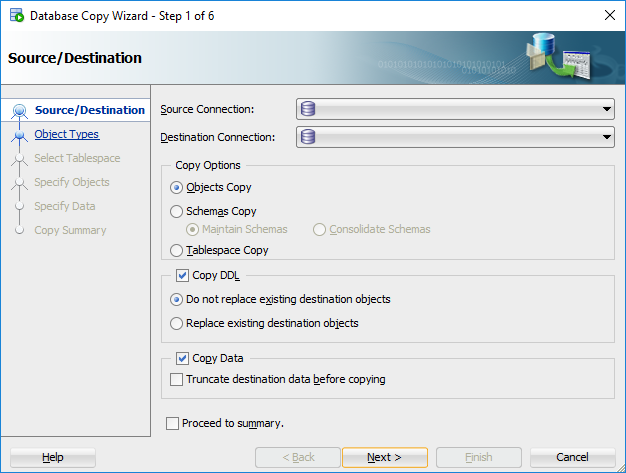Uncheck the Copy DDL checkbox

[182, 276]
